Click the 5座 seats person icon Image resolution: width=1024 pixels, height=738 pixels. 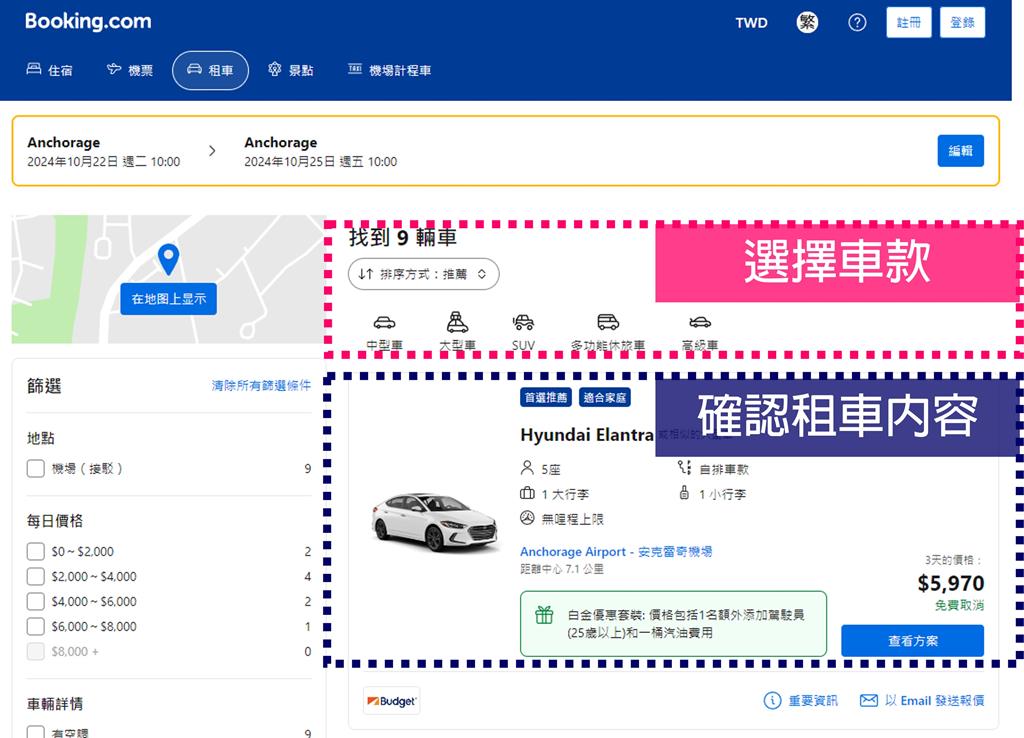click(527, 468)
